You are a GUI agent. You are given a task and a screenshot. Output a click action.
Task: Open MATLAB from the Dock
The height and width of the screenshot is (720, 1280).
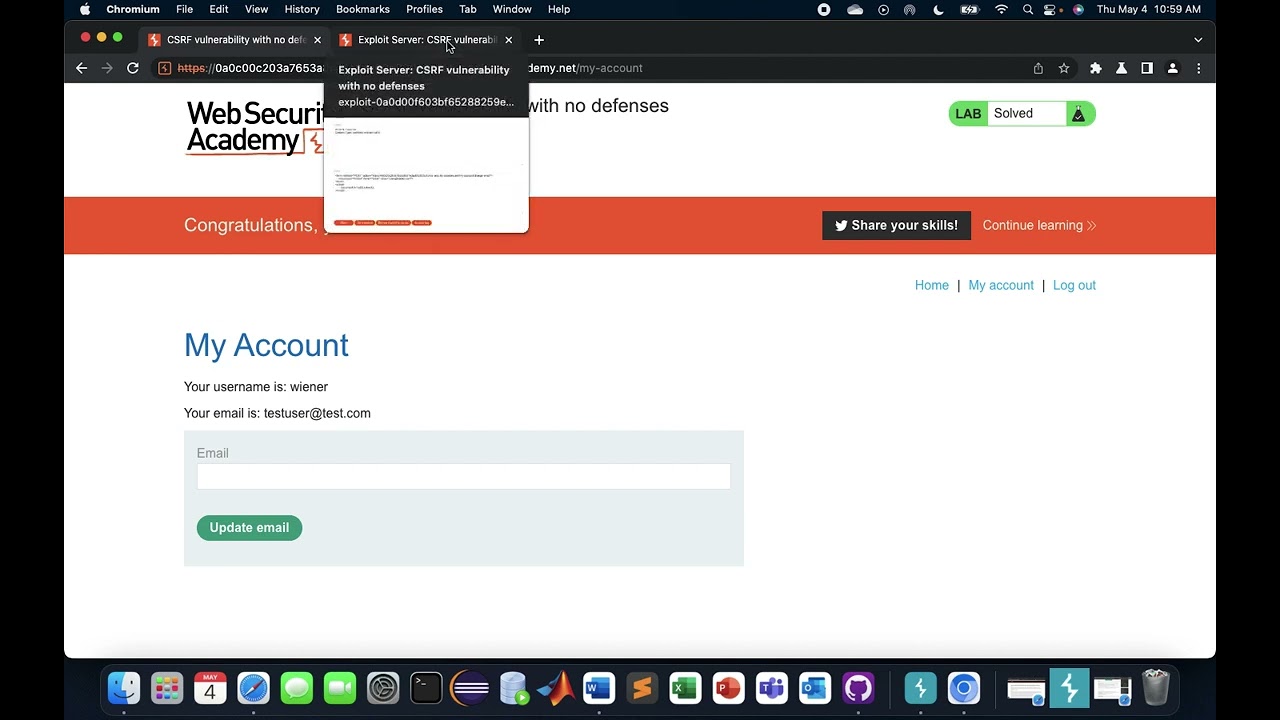(x=556, y=688)
